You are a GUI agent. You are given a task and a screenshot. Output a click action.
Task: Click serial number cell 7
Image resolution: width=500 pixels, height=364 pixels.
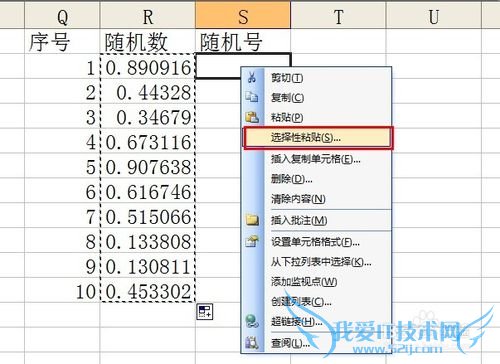62,215
